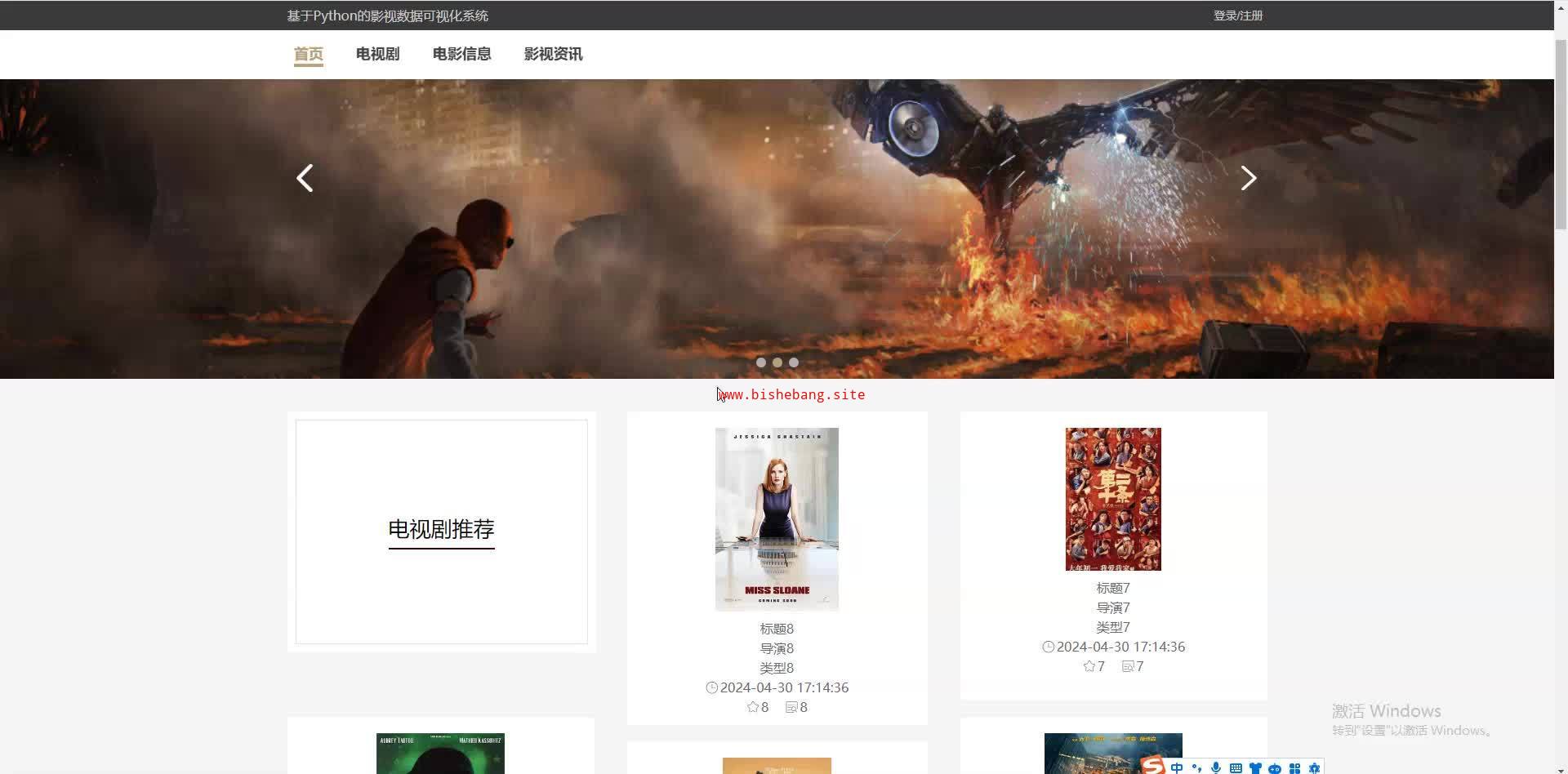Open the Sogou toolbox grid icon
1568x774 pixels.
(x=1294, y=767)
